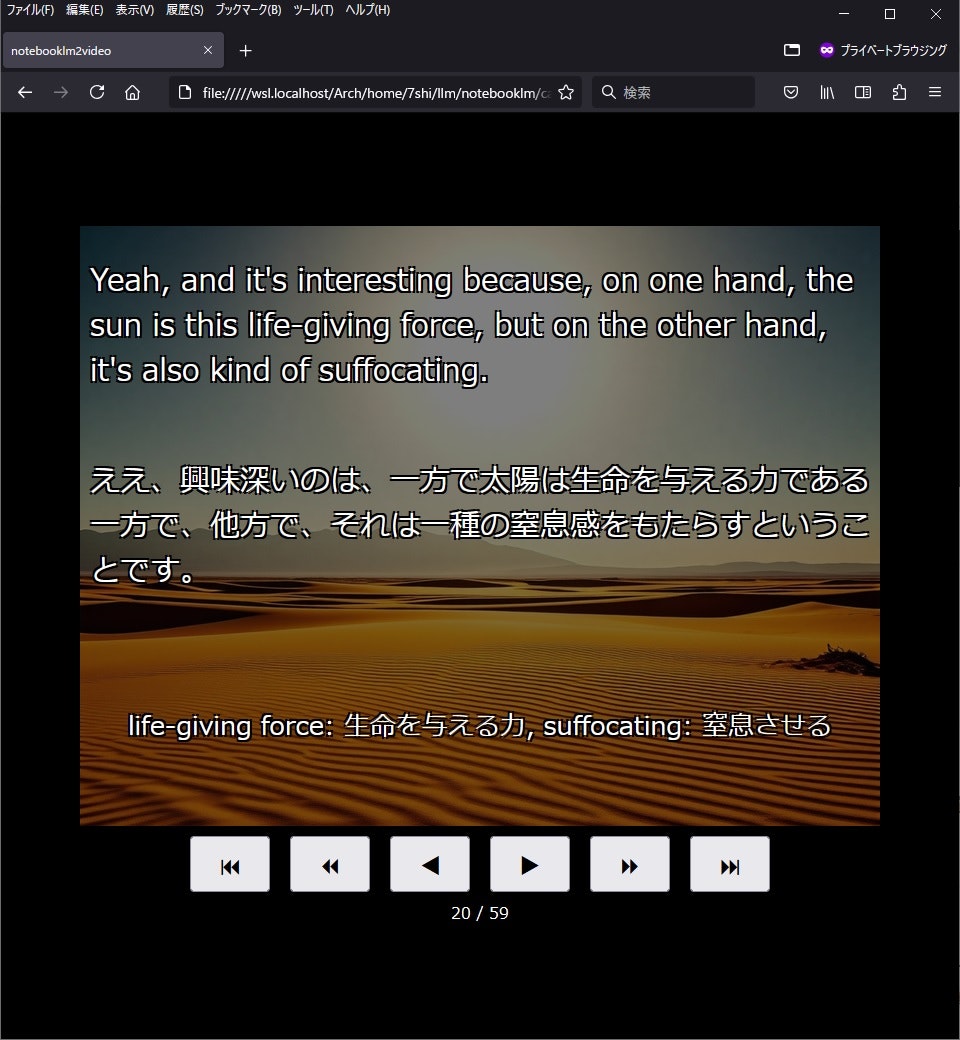The image size is (960, 1040).
Task: Jump to the first slide
Action: (230, 864)
